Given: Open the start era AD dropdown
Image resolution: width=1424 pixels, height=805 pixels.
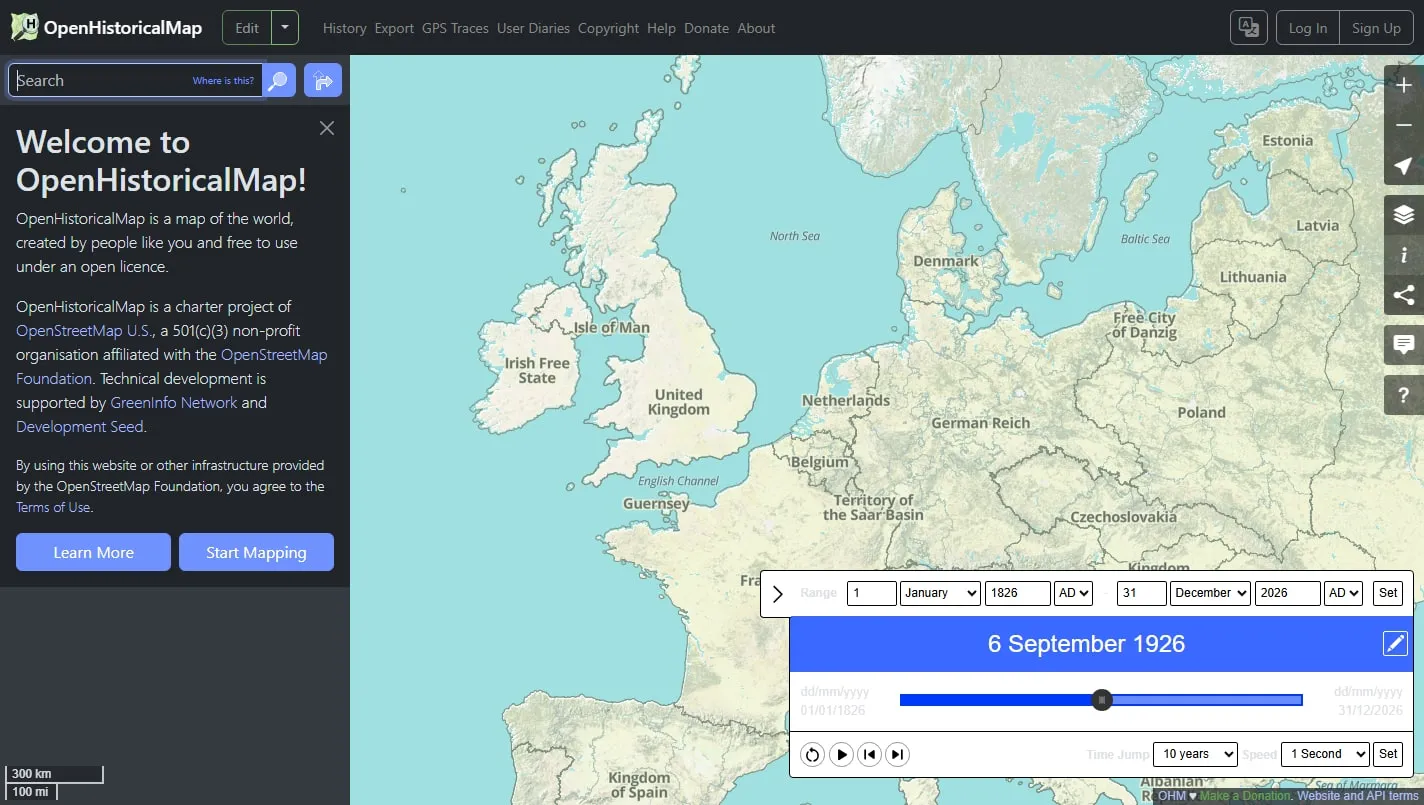Looking at the screenshot, I should click(x=1073, y=593).
